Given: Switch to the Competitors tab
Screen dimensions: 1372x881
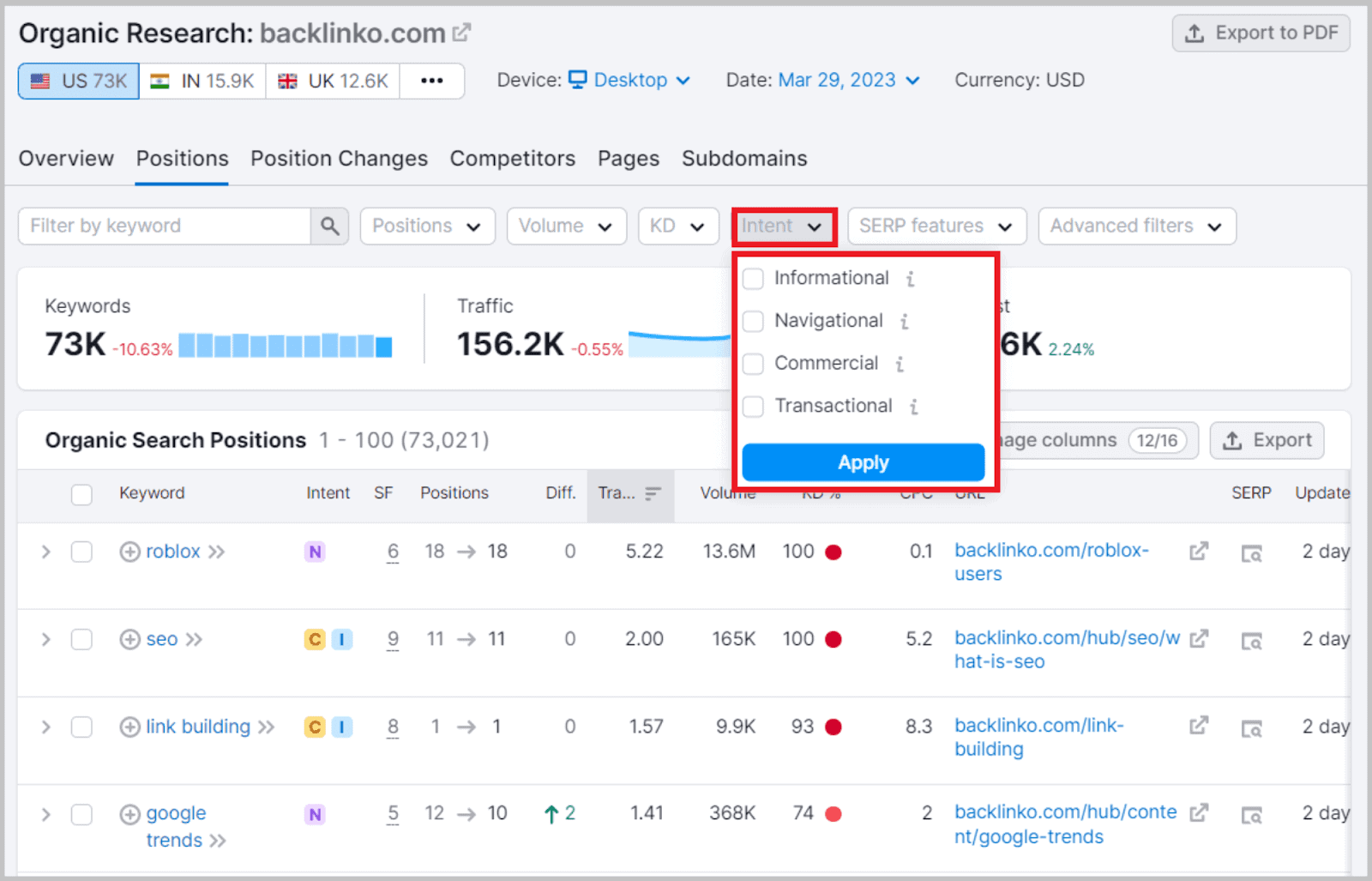Looking at the screenshot, I should pos(513,159).
